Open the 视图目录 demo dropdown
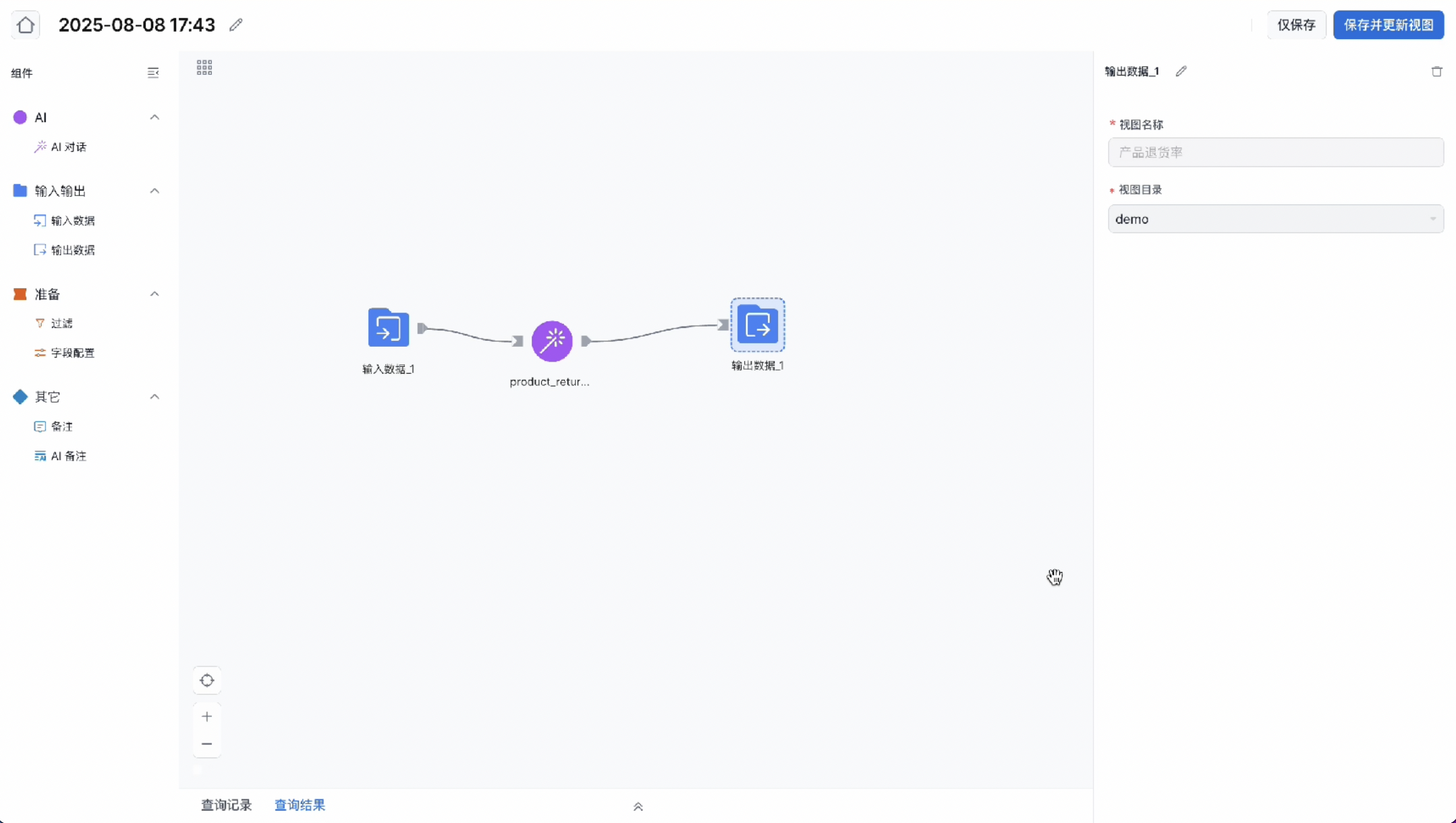This screenshot has width=1456, height=823. pyautogui.click(x=1275, y=219)
